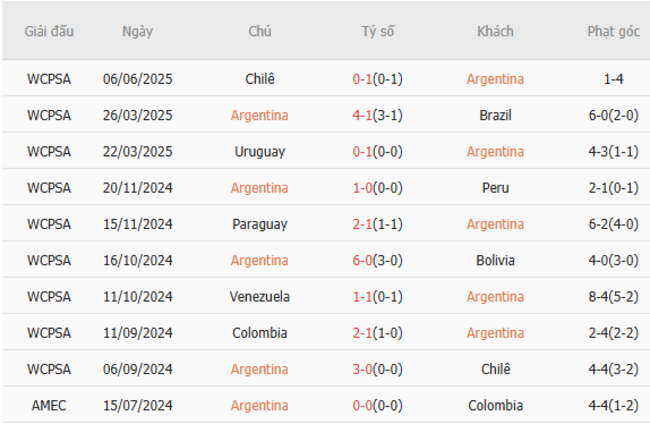
Task: Click the "Giải đấu" column header
Action: tap(49, 31)
